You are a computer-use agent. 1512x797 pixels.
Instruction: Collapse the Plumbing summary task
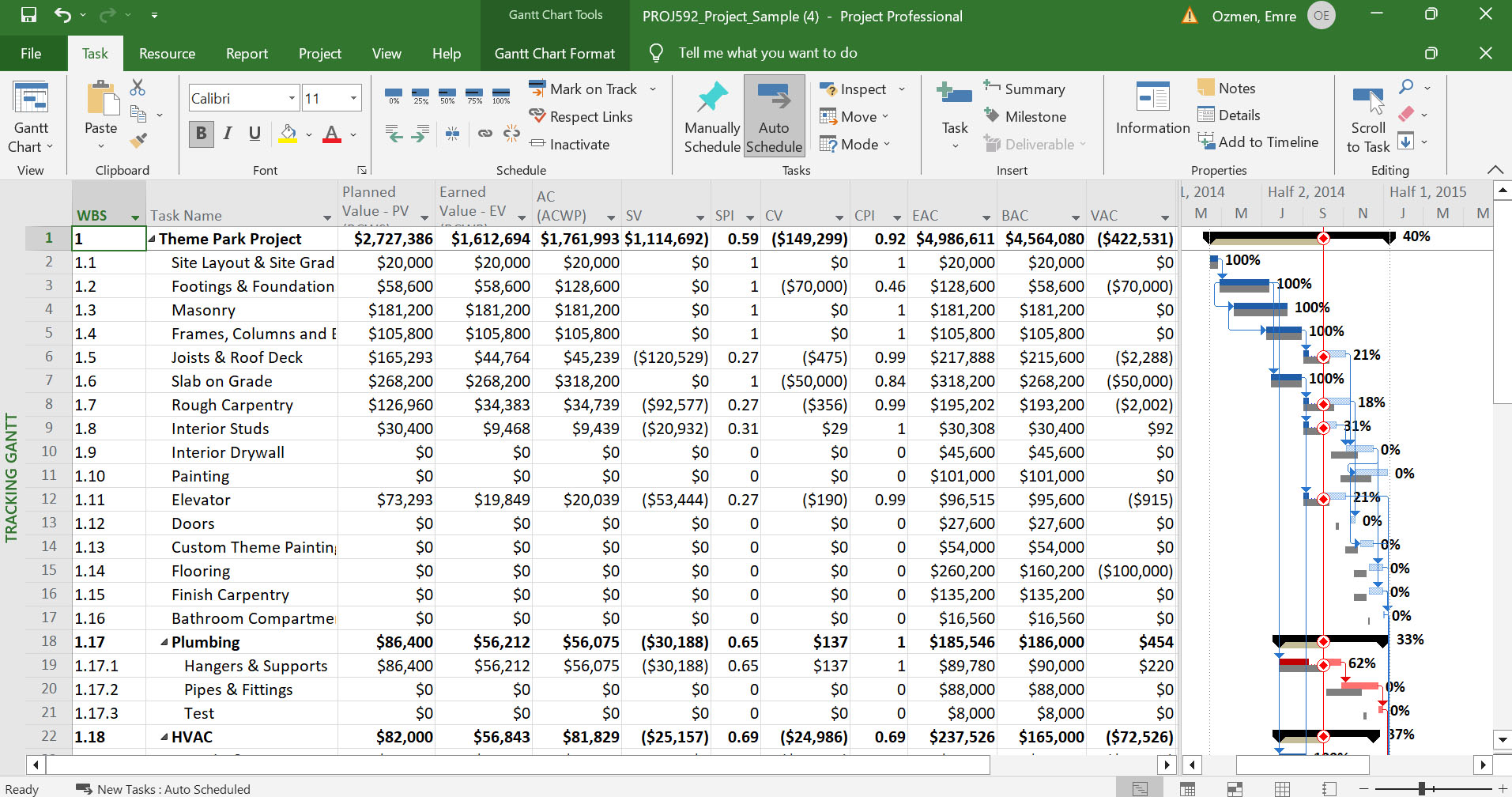(x=164, y=642)
